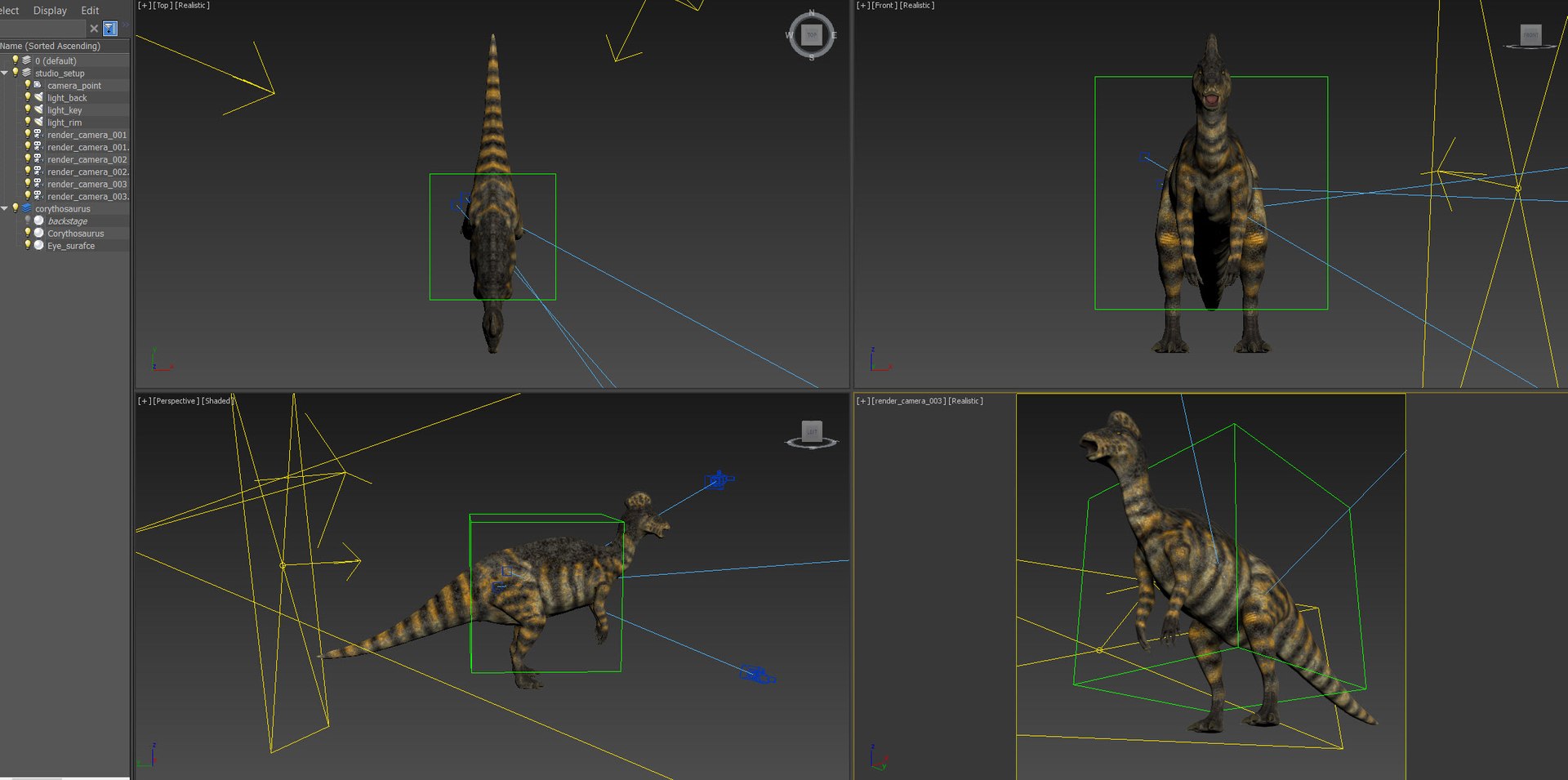Click the spotlight icon of light_key

[38, 109]
